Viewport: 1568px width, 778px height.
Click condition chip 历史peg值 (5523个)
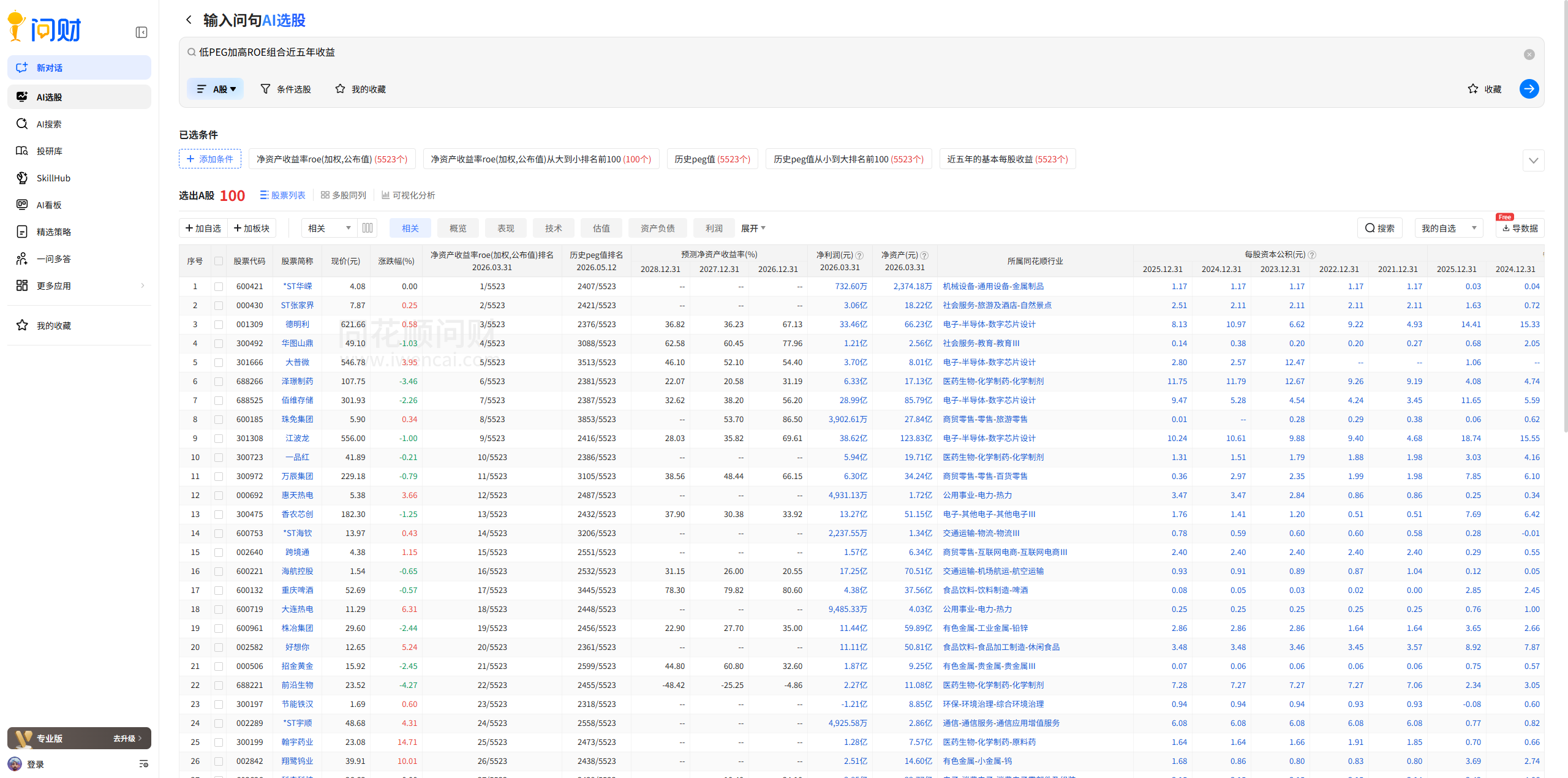[712, 159]
